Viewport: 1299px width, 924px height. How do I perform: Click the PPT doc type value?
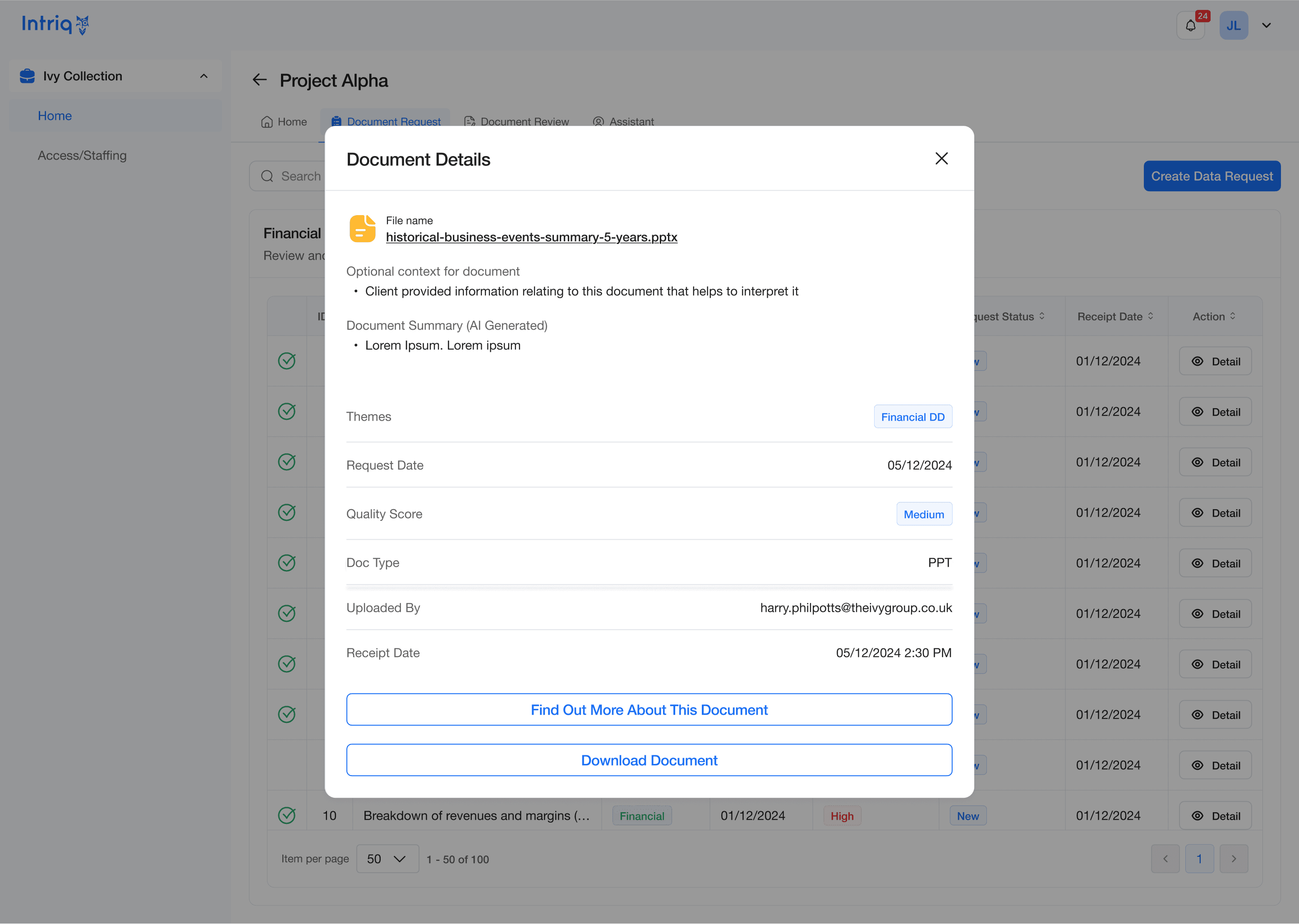[940, 563]
